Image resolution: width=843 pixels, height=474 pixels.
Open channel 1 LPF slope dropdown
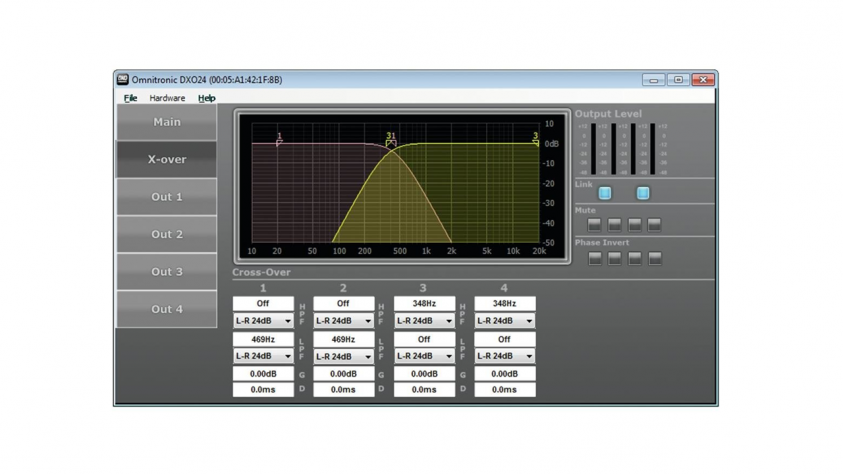click(263, 356)
